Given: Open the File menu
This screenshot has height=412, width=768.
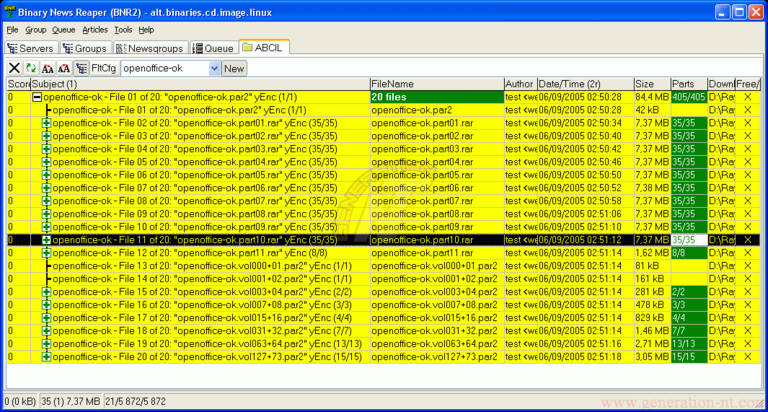Looking at the screenshot, I should click(x=12, y=30).
